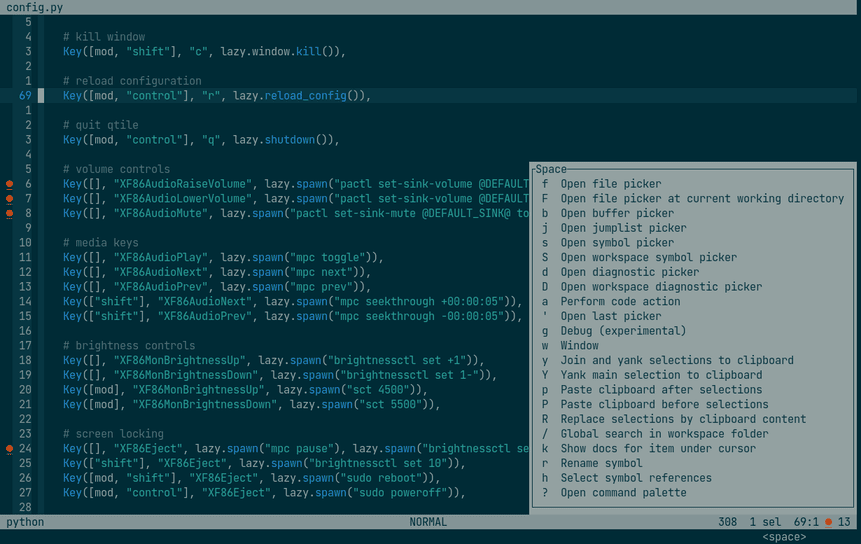Viewport: 861px width, 544px height.
Task: Select 'Yank main selection to clipboard'
Action: pyautogui.click(x=692, y=375)
